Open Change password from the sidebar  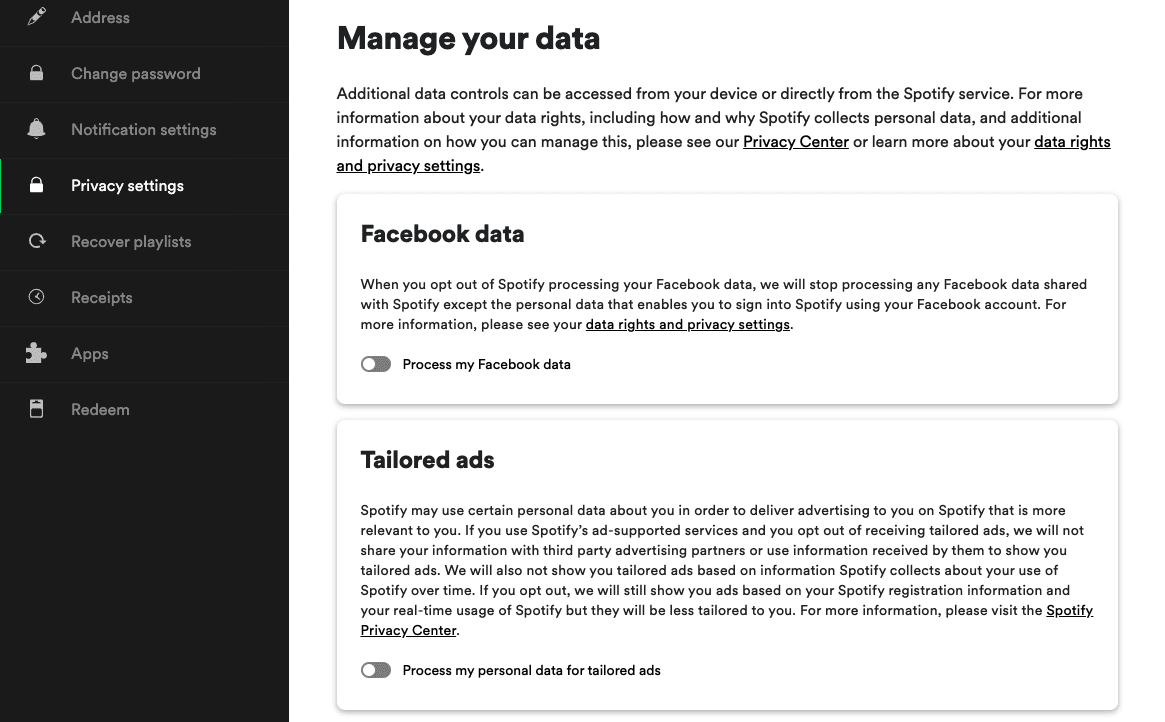[x=135, y=73]
